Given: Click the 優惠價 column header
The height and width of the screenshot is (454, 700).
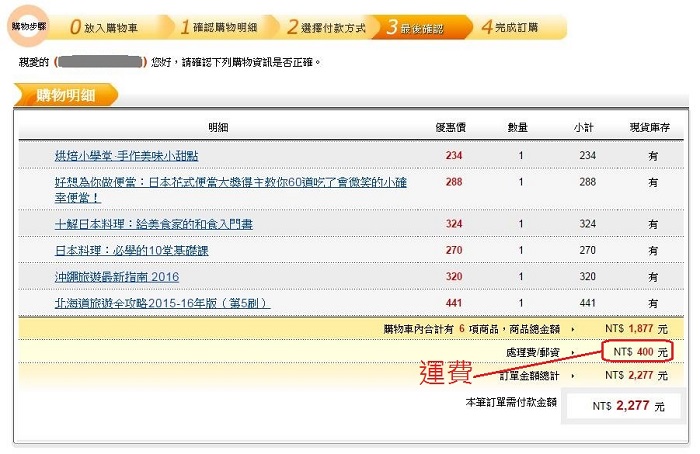Looking at the screenshot, I should tap(450, 128).
